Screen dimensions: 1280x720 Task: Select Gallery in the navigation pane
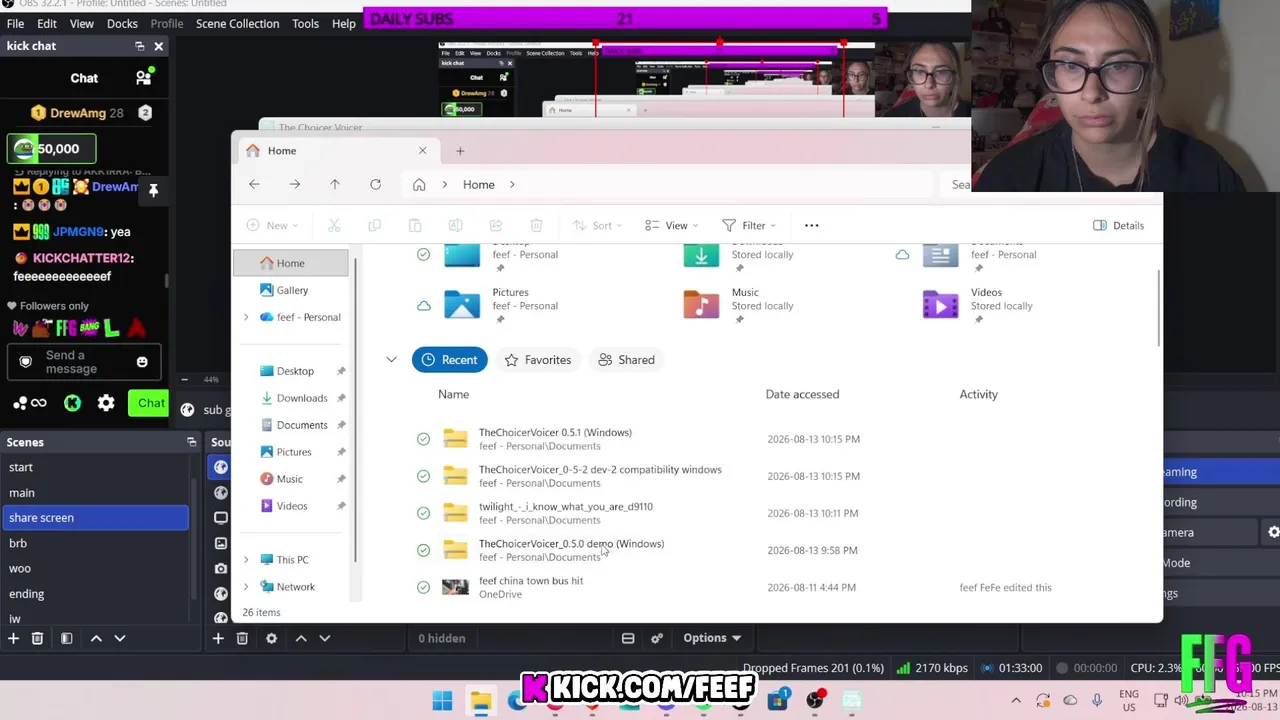(291, 290)
